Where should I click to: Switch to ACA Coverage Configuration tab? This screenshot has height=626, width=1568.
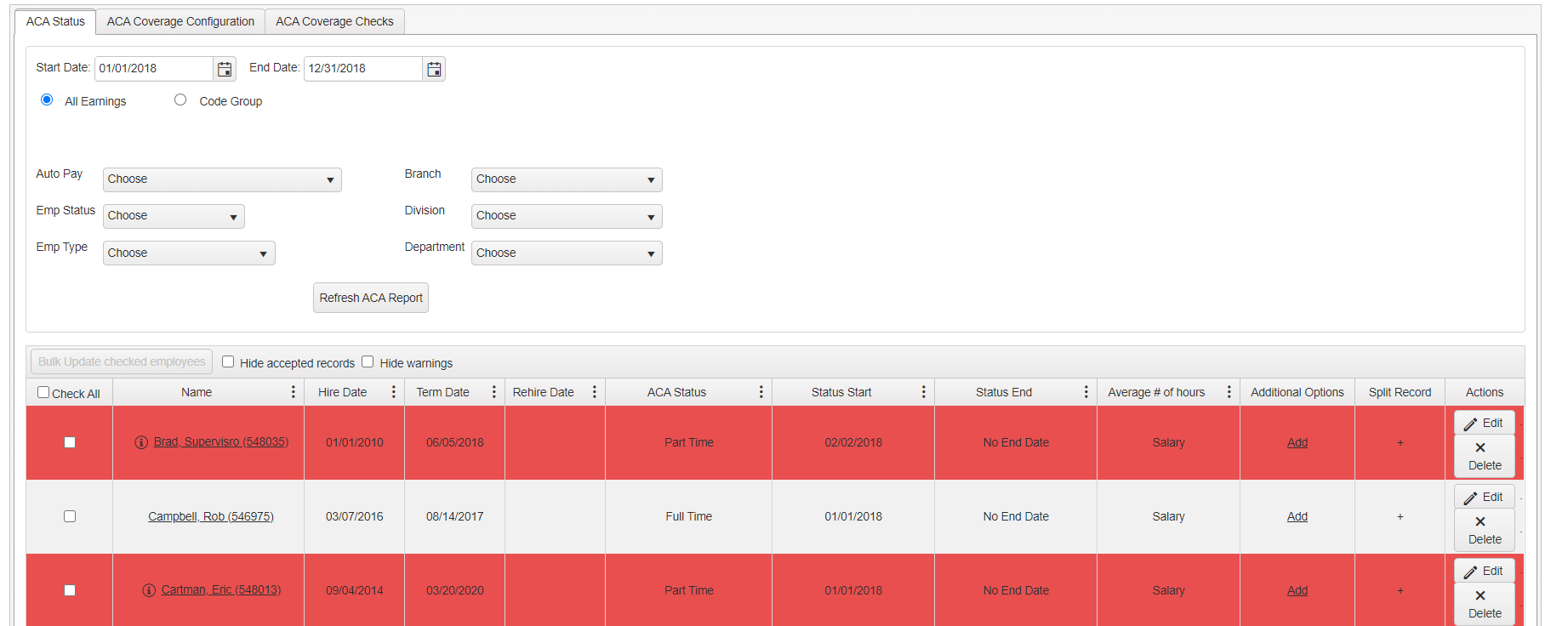180,21
